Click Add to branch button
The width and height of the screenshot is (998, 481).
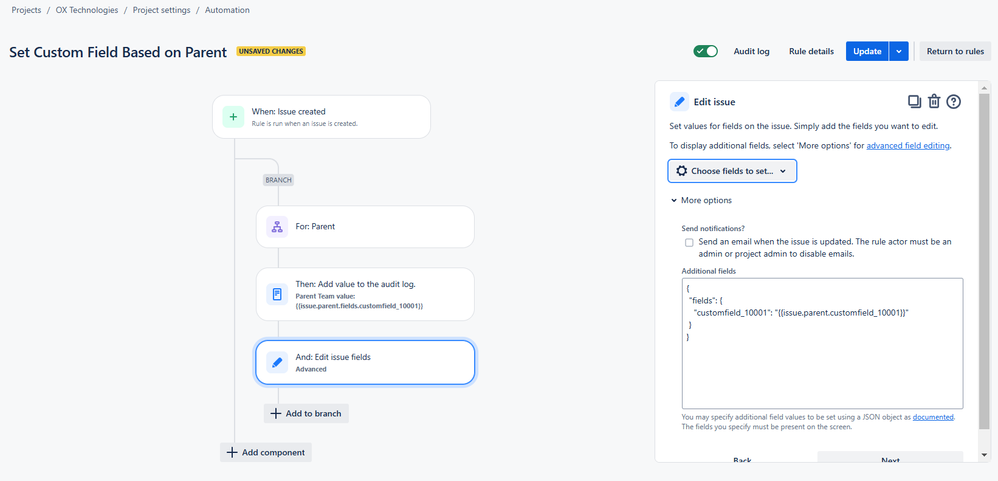(x=306, y=414)
